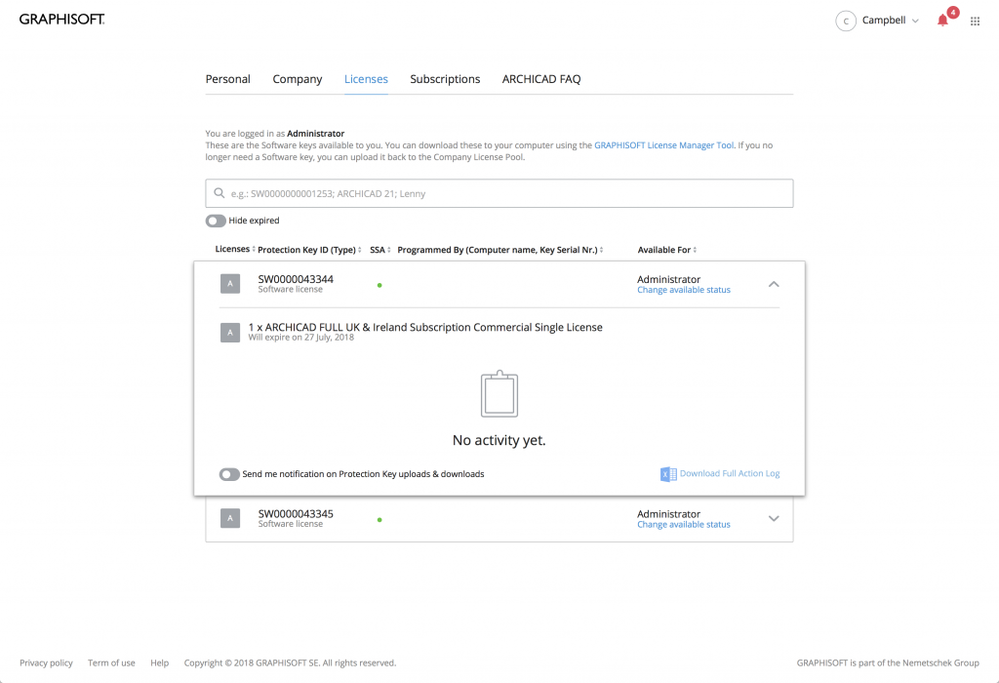Open the Help footer link

point(159,663)
